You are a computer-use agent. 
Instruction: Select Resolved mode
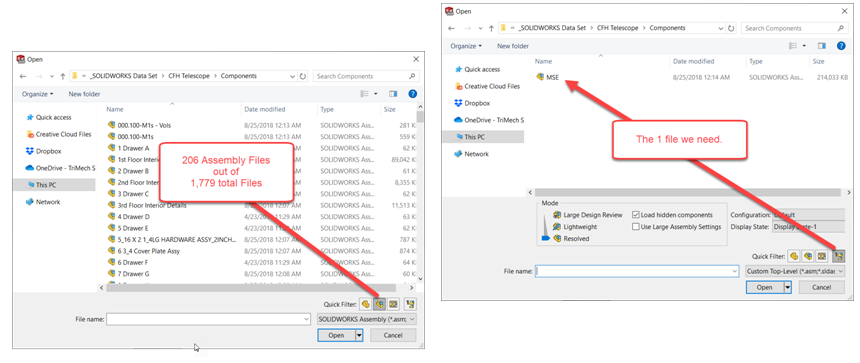coord(572,239)
